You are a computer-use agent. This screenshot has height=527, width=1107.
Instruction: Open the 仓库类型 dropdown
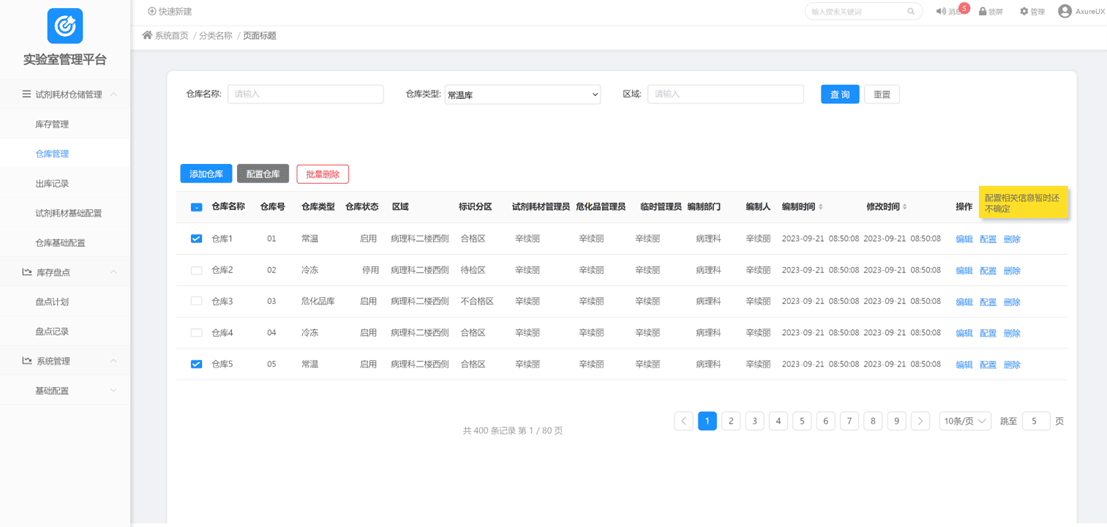pos(522,95)
